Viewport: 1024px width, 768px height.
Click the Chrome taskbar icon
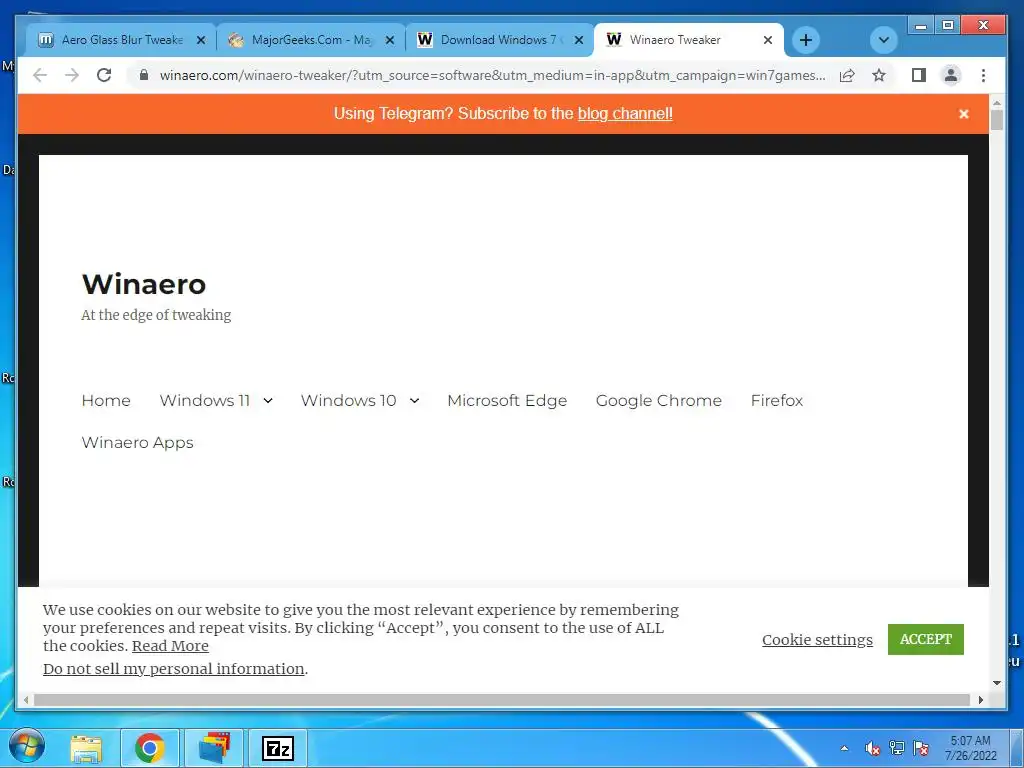(150, 748)
